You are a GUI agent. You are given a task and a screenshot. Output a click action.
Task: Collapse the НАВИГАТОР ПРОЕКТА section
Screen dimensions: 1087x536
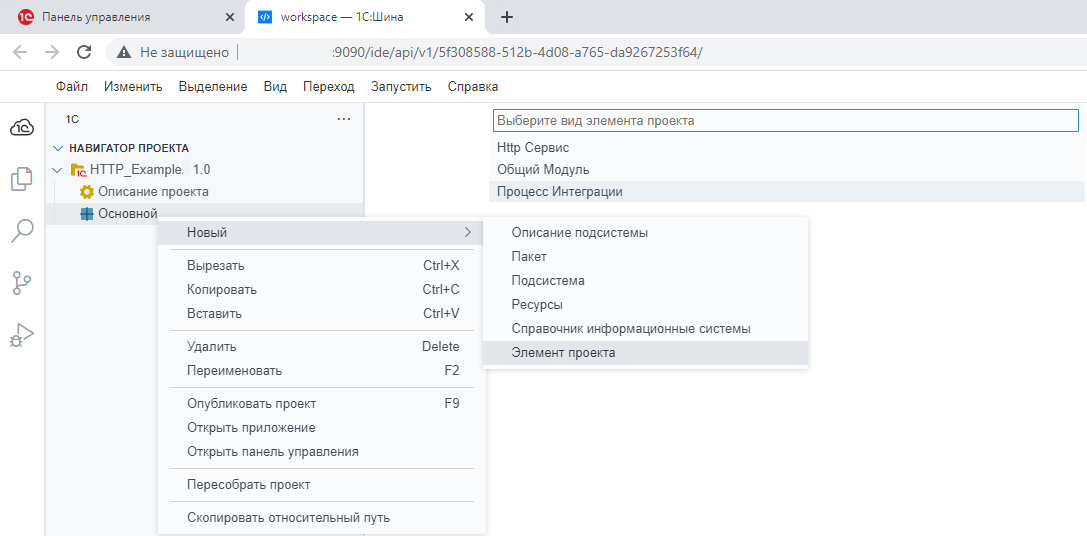[58, 148]
